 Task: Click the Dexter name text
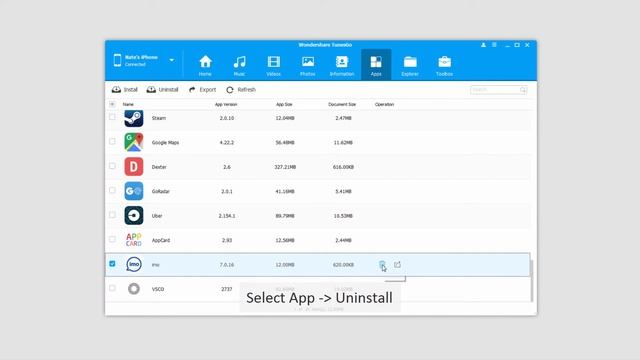pyautogui.click(x=159, y=167)
